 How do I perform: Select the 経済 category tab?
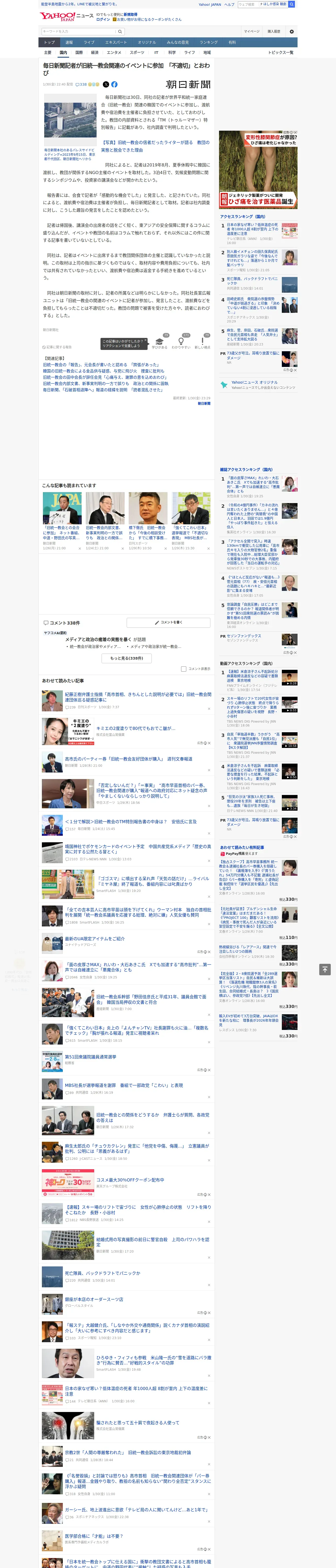click(94, 52)
